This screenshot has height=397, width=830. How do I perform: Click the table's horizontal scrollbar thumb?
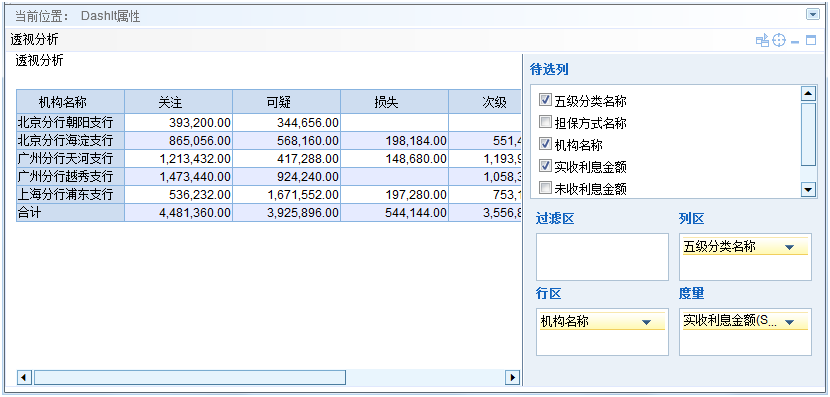(190, 377)
